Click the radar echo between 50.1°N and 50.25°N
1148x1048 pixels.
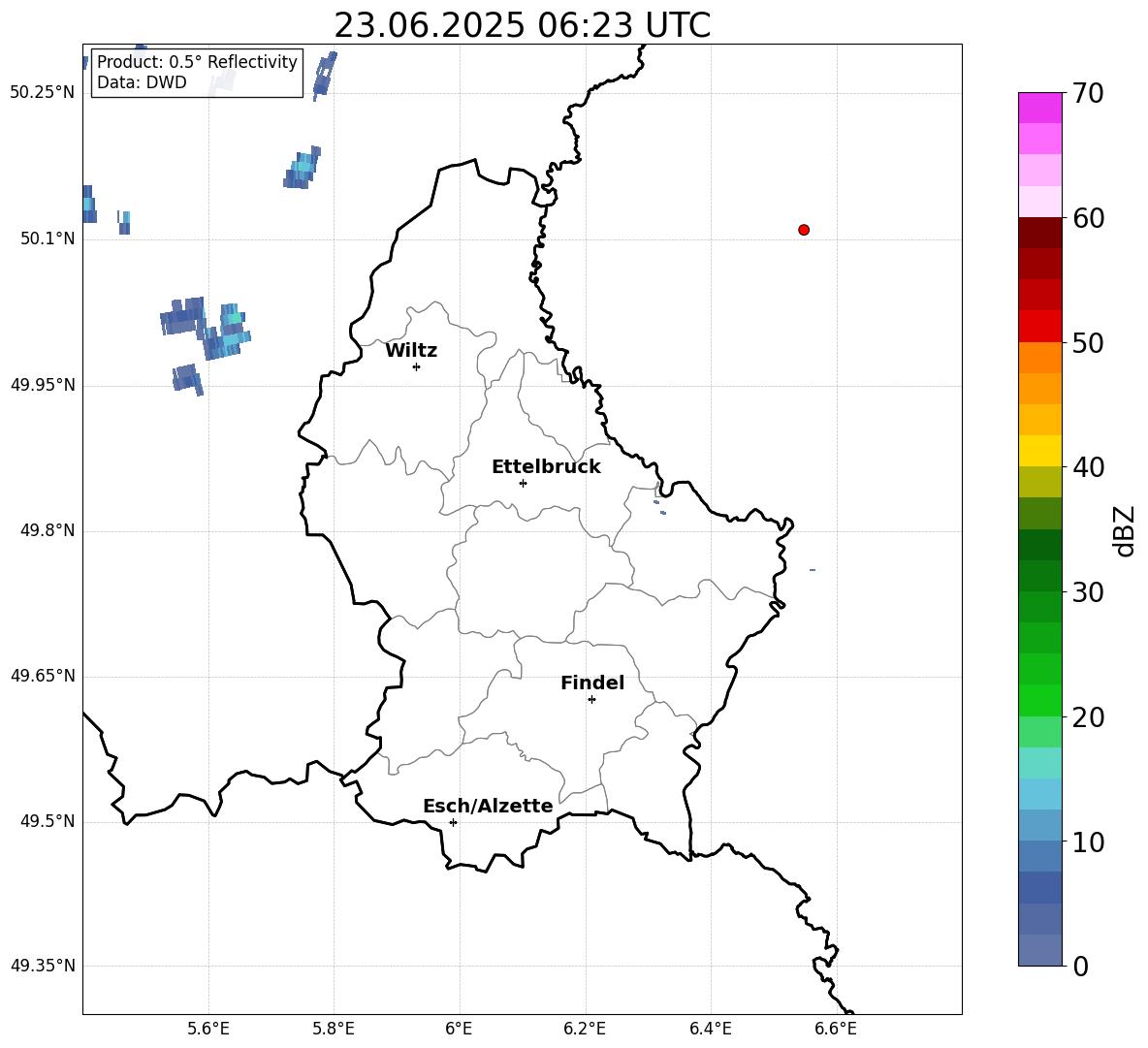coord(303,168)
